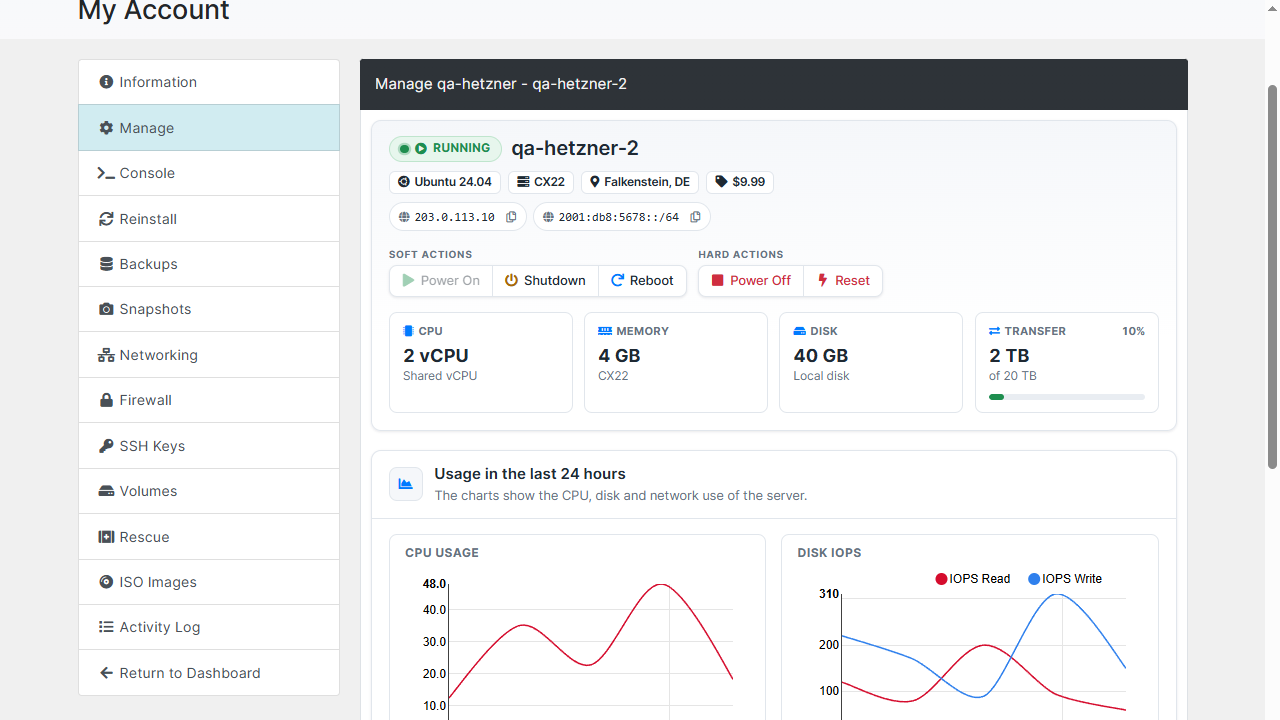Open the Rescue section
The image size is (1280, 720).
(x=209, y=537)
